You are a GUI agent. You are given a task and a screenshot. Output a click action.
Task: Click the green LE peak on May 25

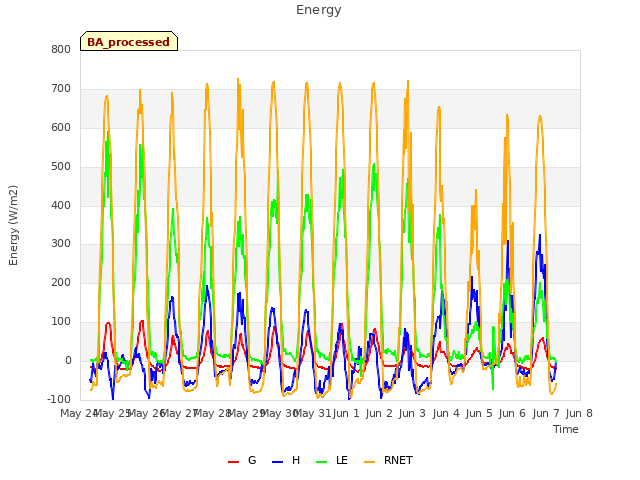pyautogui.click(x=108, y=131)
